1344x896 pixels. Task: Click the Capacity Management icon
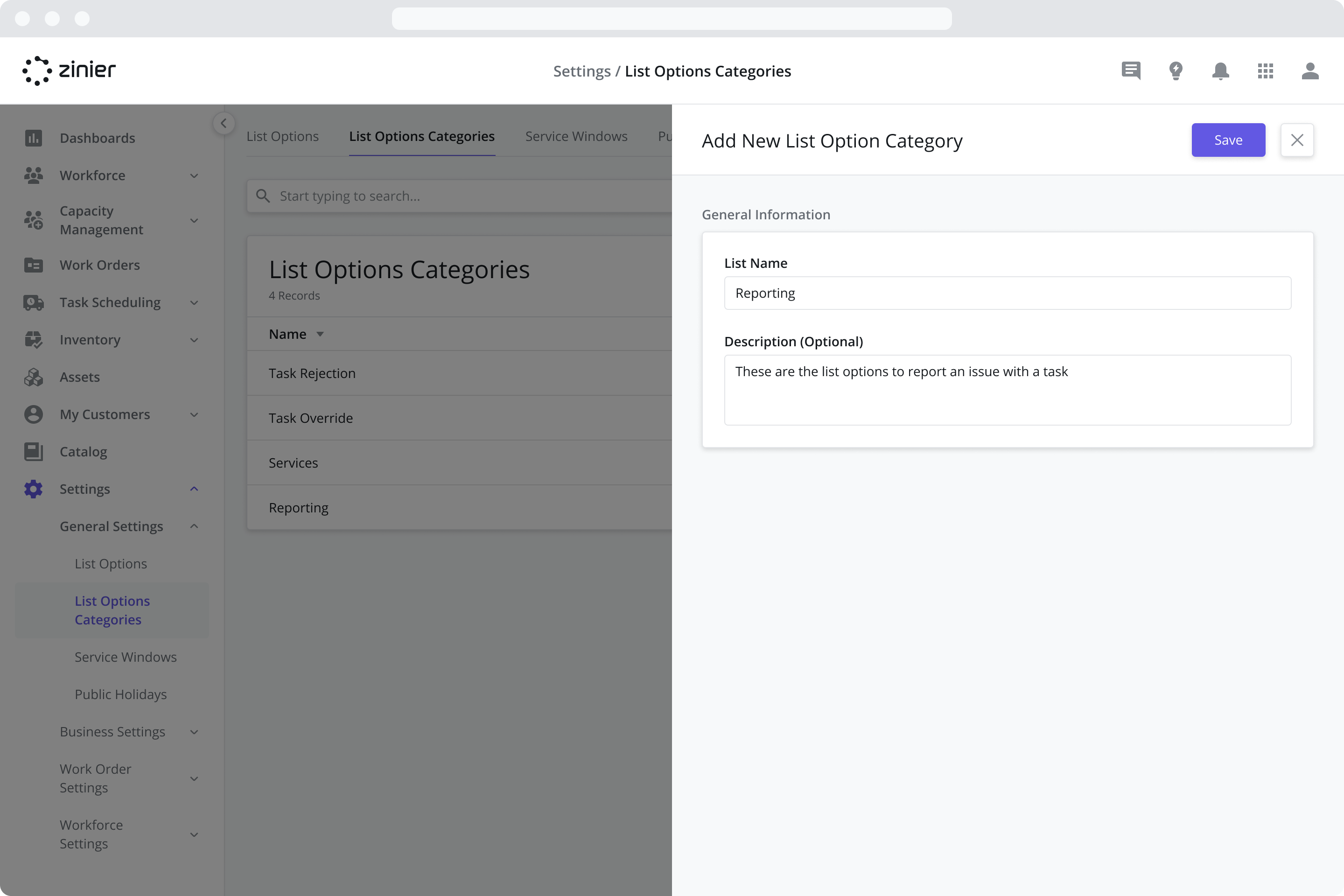pyautogui.click(x=34, y=220)
